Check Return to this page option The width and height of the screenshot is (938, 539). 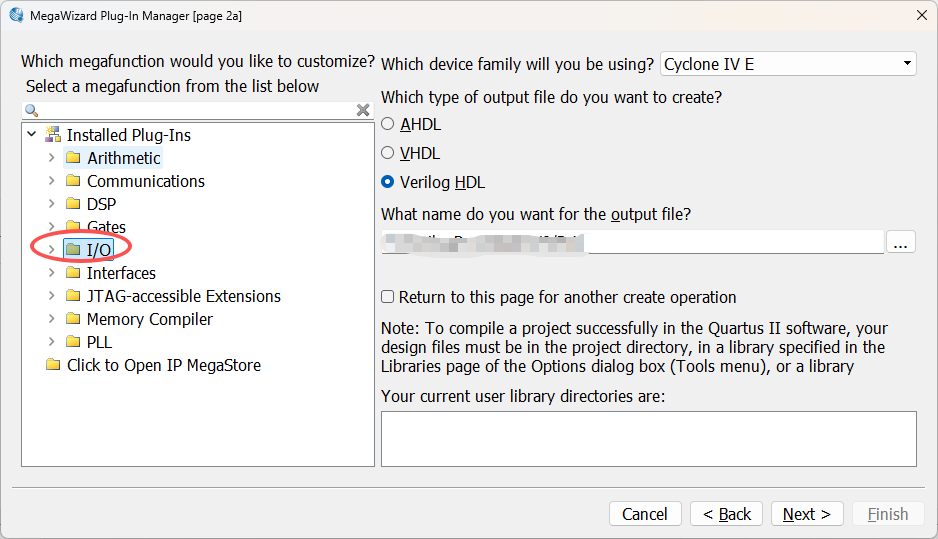point(388,297)
